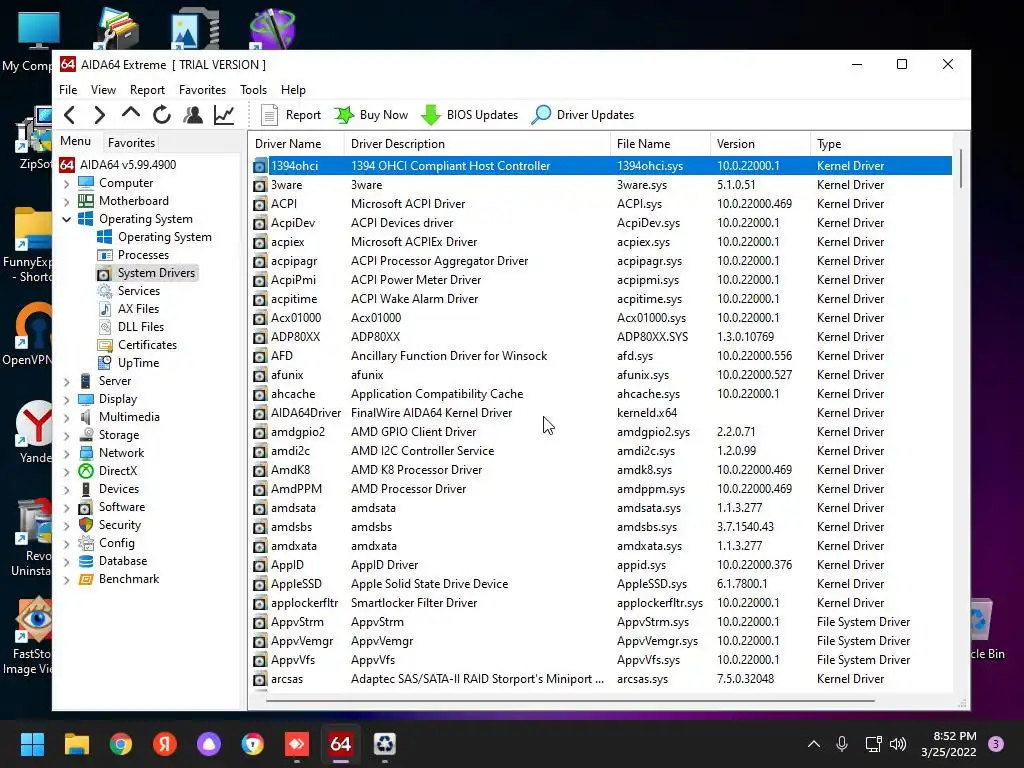Switch to the Menu tab
This screenshot has width=1024, height=768.
tap(76, 141)
